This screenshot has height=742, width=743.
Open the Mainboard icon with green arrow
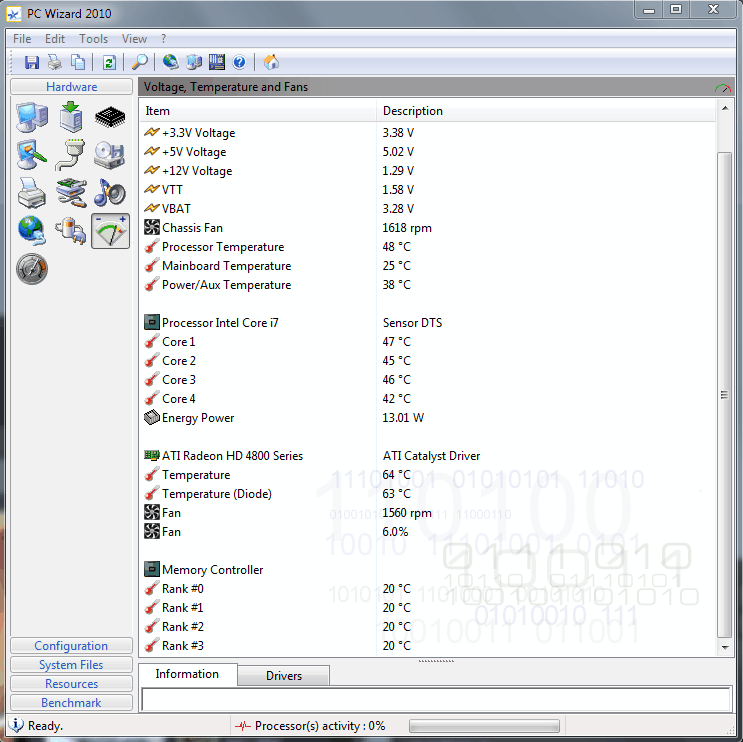(x=71, y=117)
